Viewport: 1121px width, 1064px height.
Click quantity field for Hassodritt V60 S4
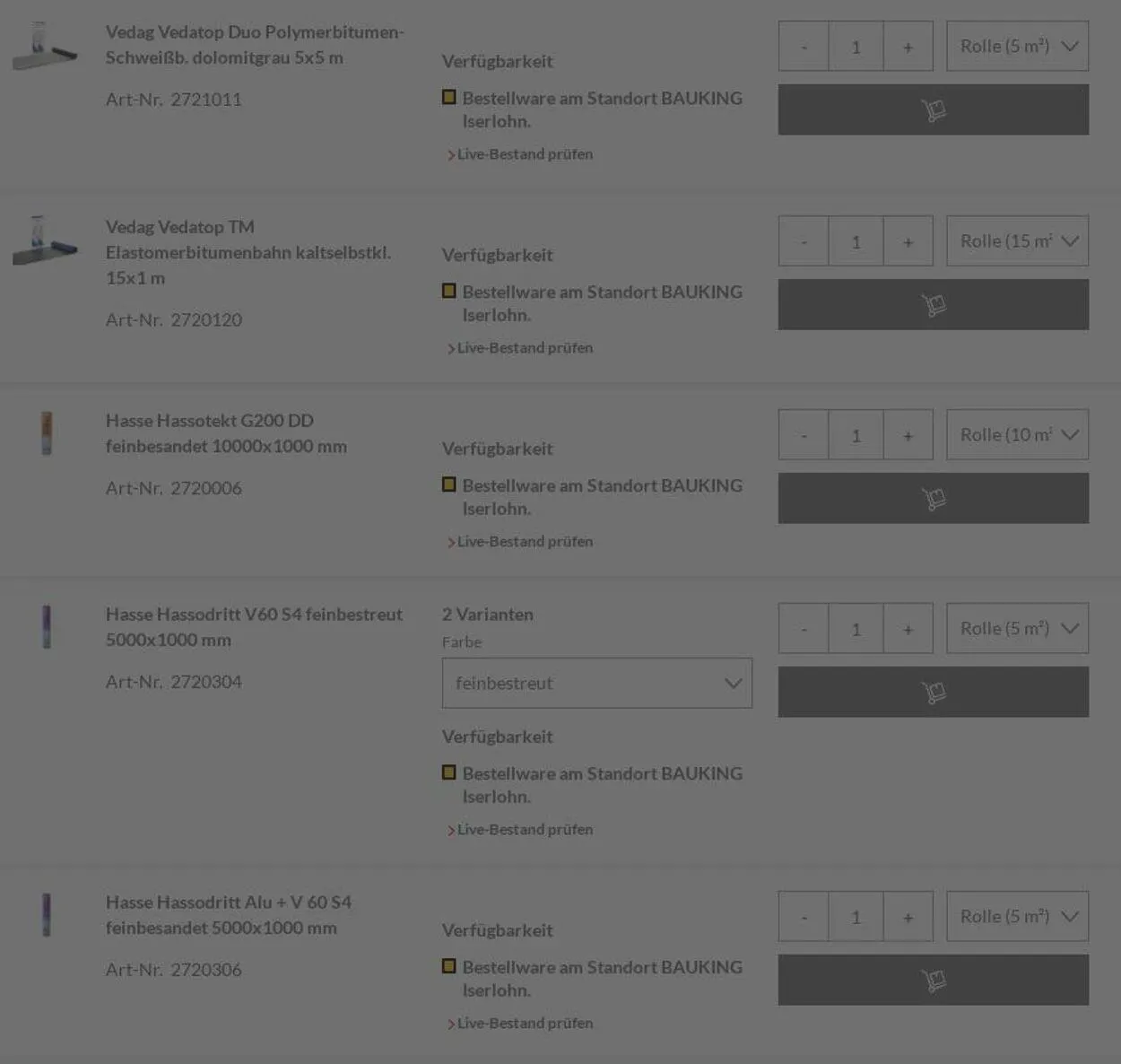point(856,629)
